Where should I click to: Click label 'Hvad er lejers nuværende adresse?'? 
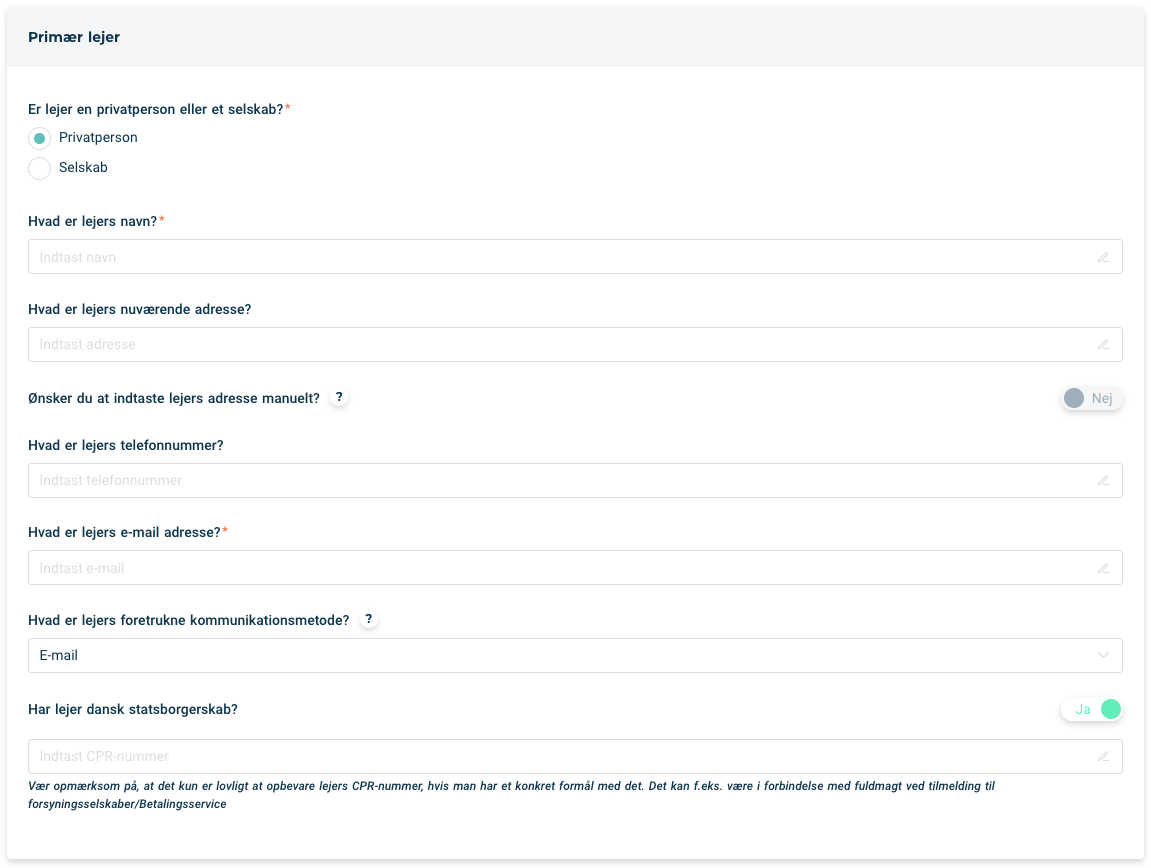[x=139, y=309]
